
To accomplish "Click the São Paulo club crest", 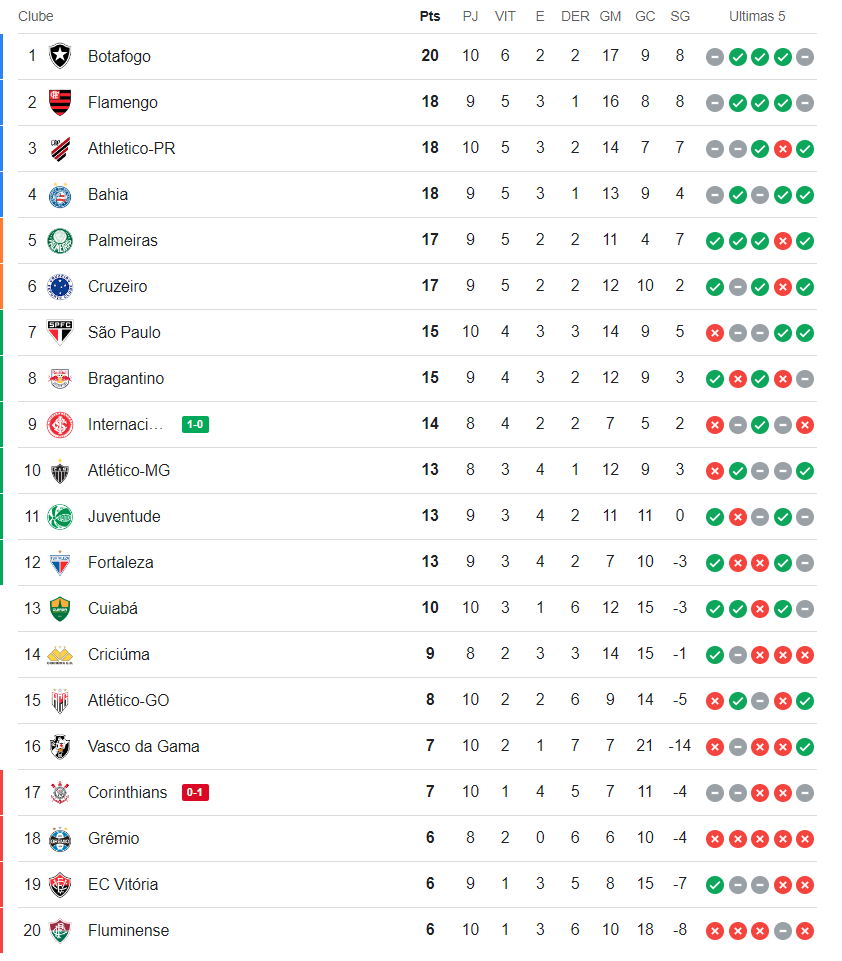I will 60,332.
